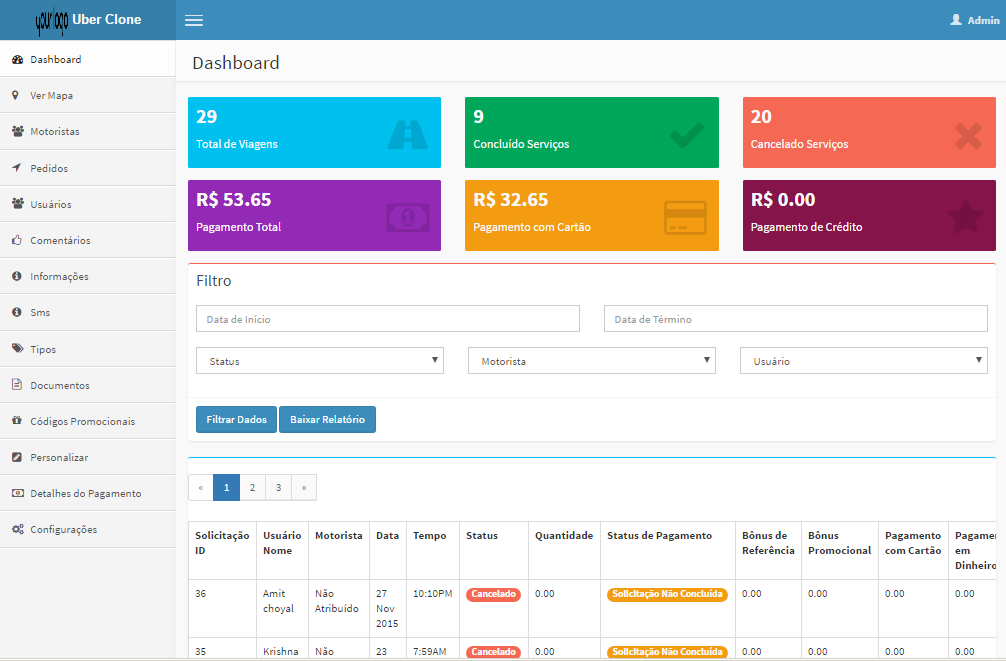Go to Configurações in the sidebar

88,529
